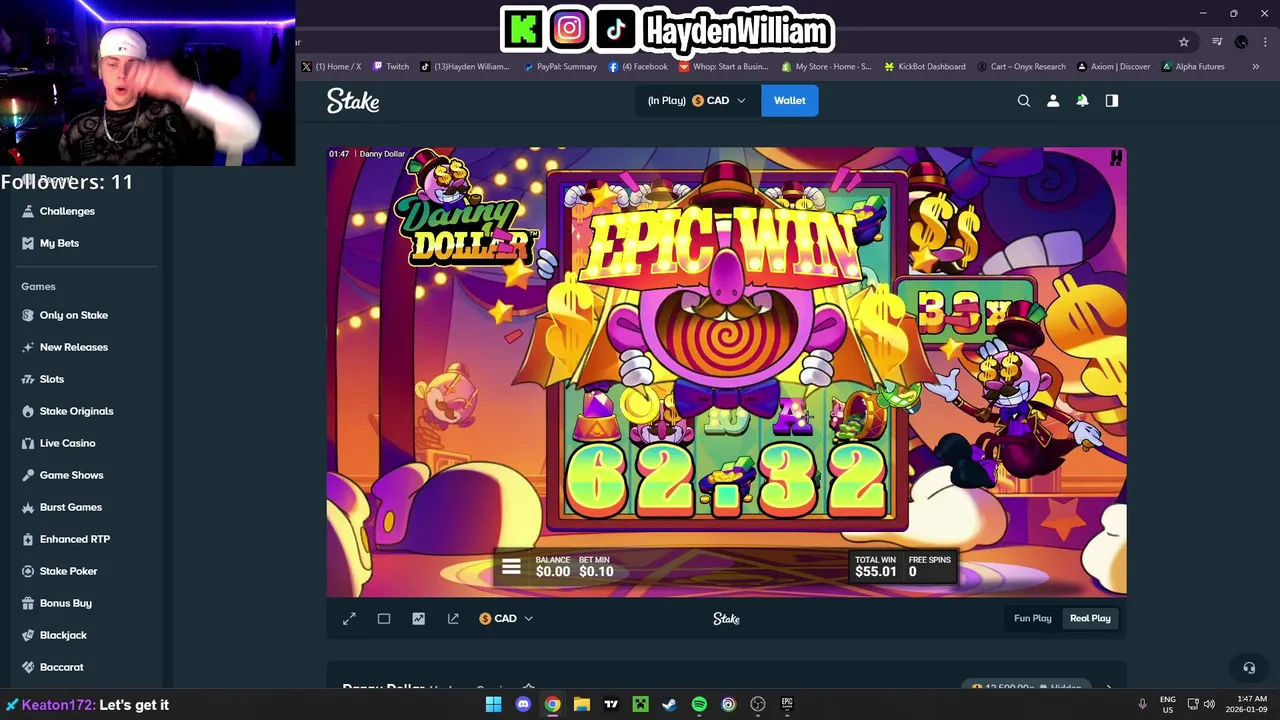Image resolution: width=1280 pixels, height=720 pixels.
Task: Open the in-game hamburger menu
Action: tap(511, 567)
